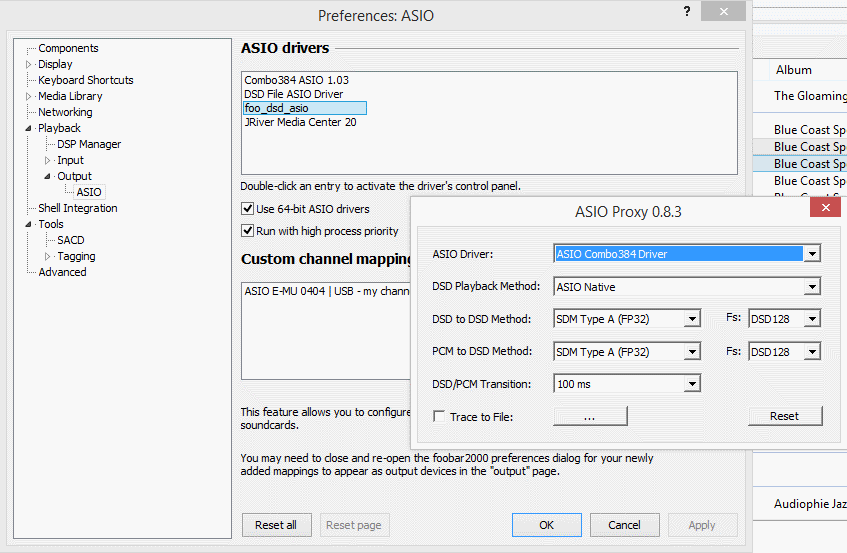Open Fs dropdown for DSD to DSD
847x553 pixels.
811,320
